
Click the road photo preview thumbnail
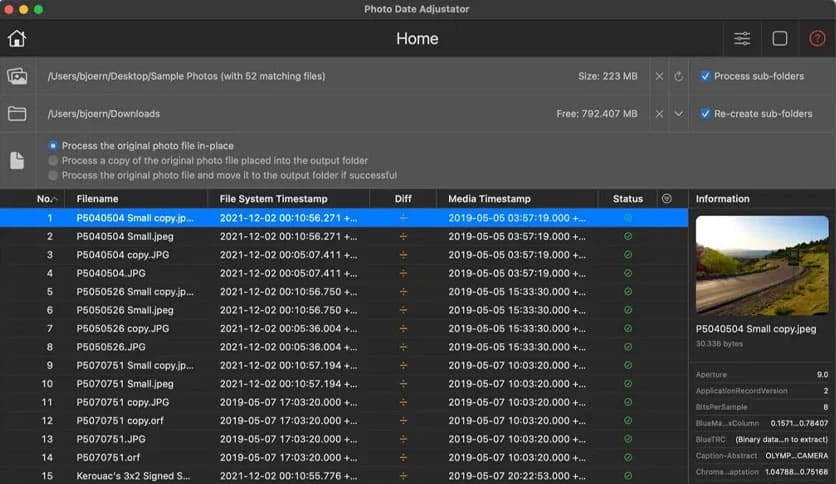762,265
